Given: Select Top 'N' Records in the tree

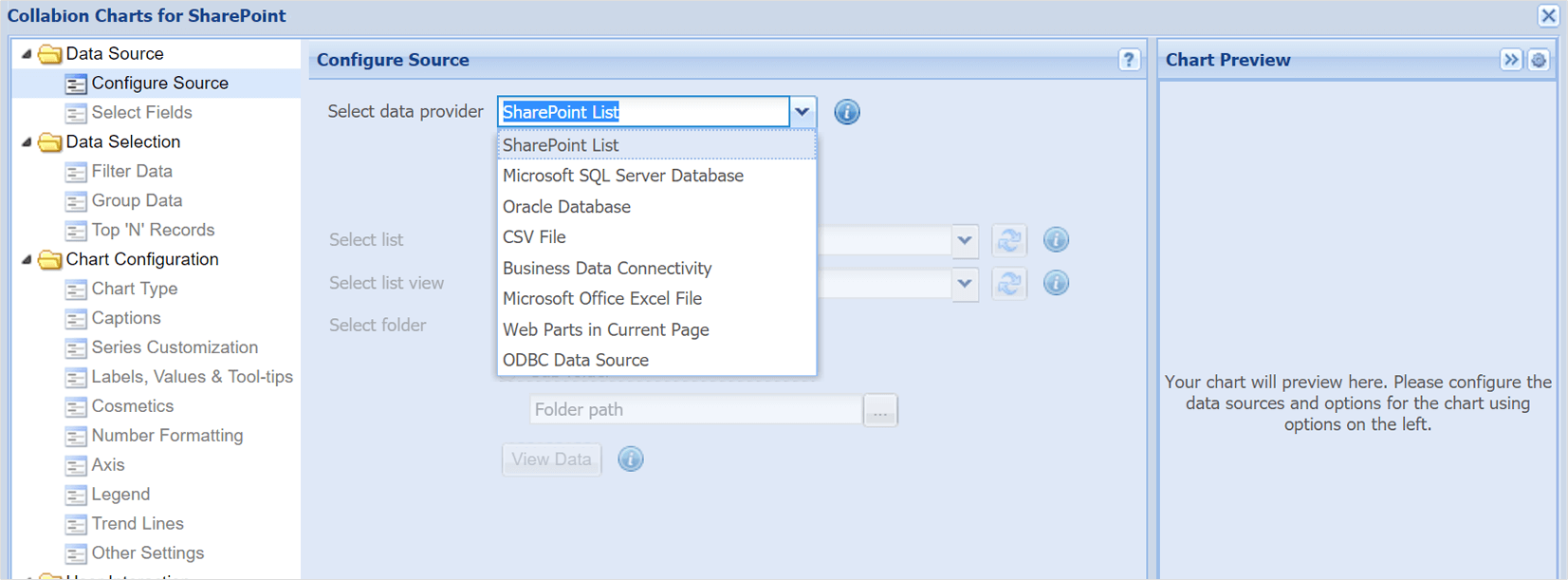Looking at the screenshot, I should pos(153,231).
